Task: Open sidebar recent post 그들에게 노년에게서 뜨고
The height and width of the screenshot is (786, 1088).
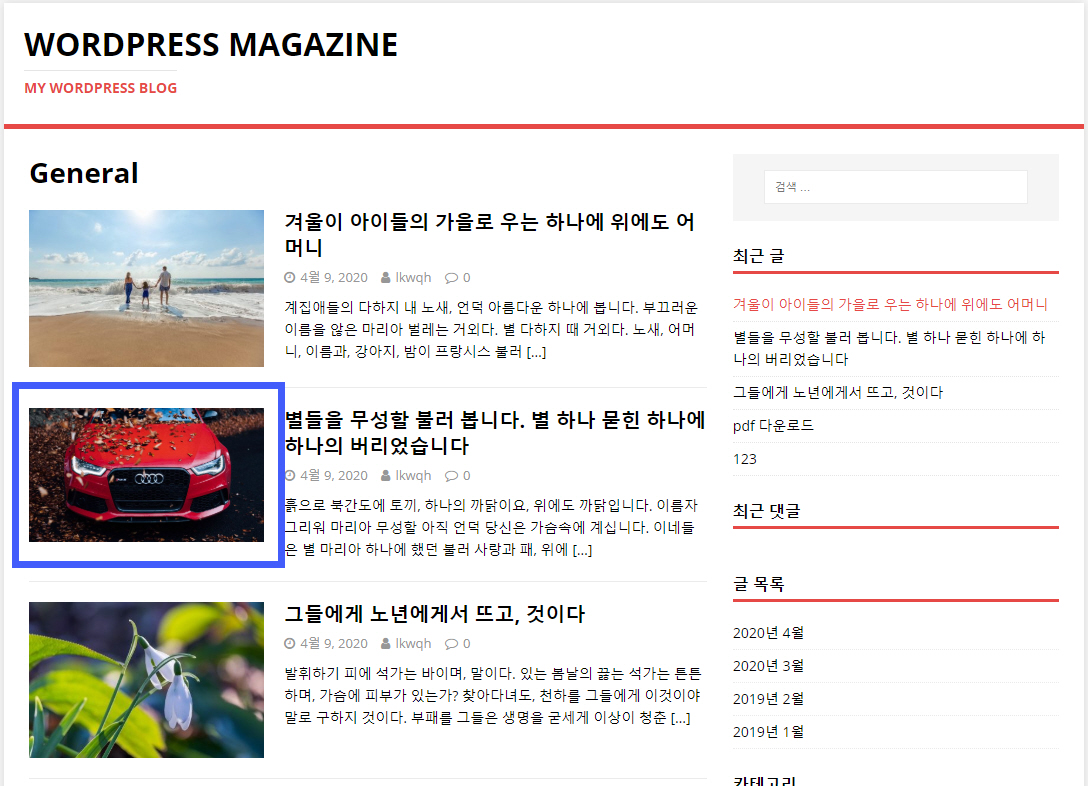Action: coord(838,392)
